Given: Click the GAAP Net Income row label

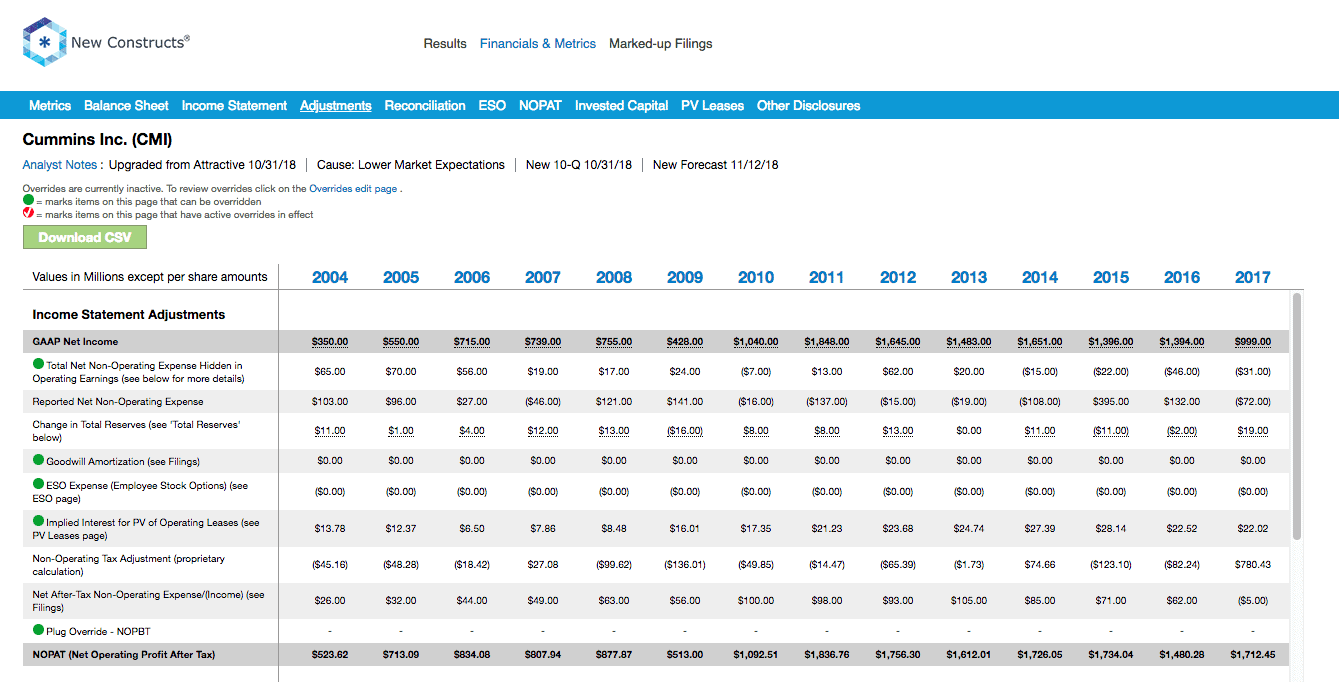Looking at the screenshot, I should pos(75,342).
